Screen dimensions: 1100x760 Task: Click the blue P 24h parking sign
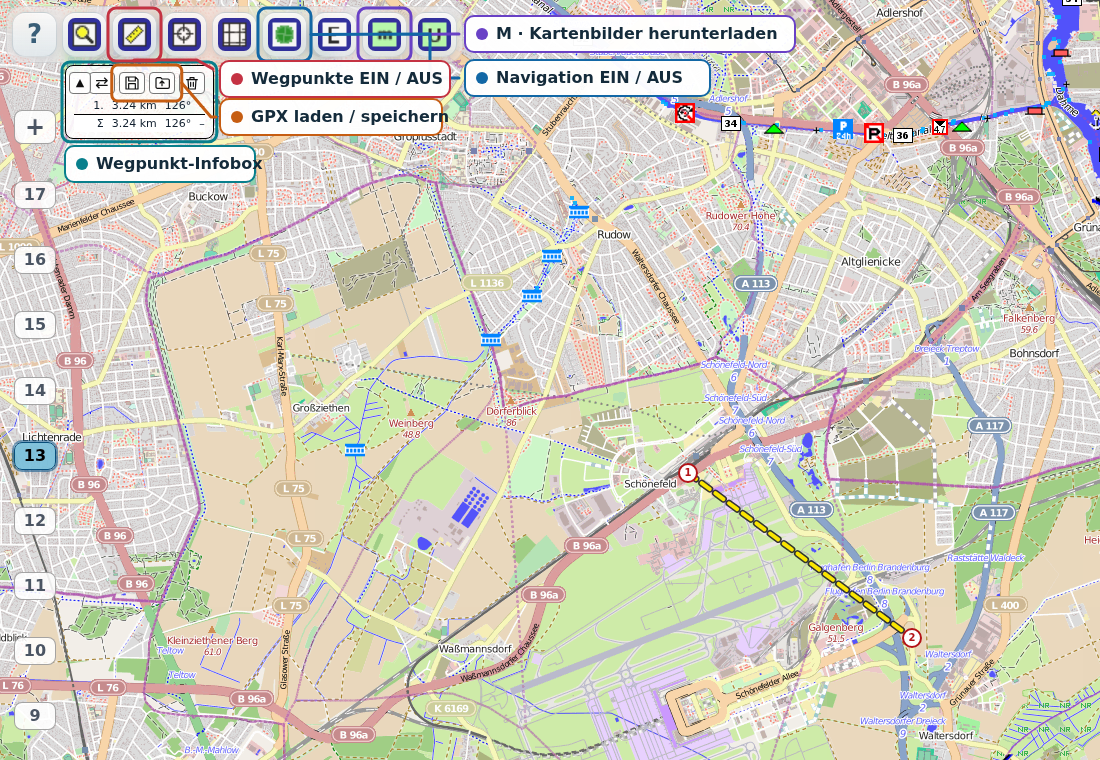click(843, 130)
